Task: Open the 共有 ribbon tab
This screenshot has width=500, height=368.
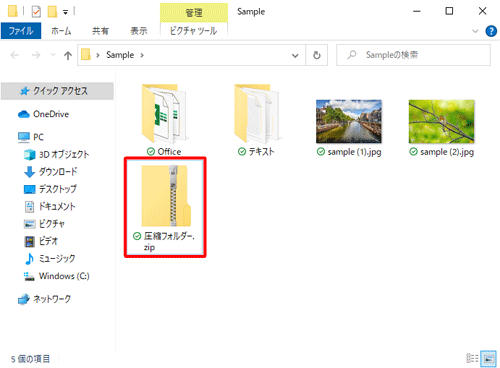Action: [x=100, y=31]
